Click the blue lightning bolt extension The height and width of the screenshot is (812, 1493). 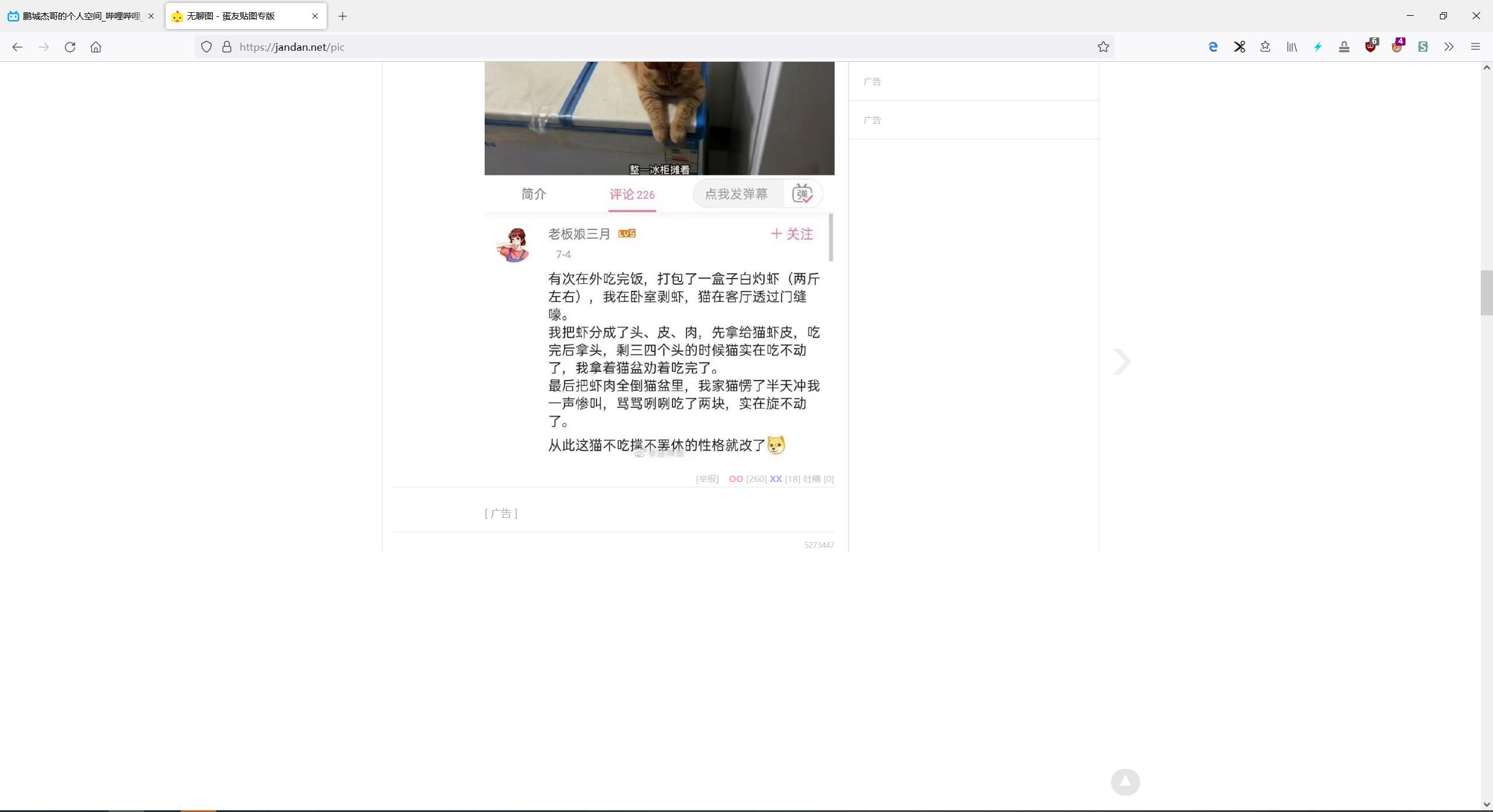coord(1318,47)
